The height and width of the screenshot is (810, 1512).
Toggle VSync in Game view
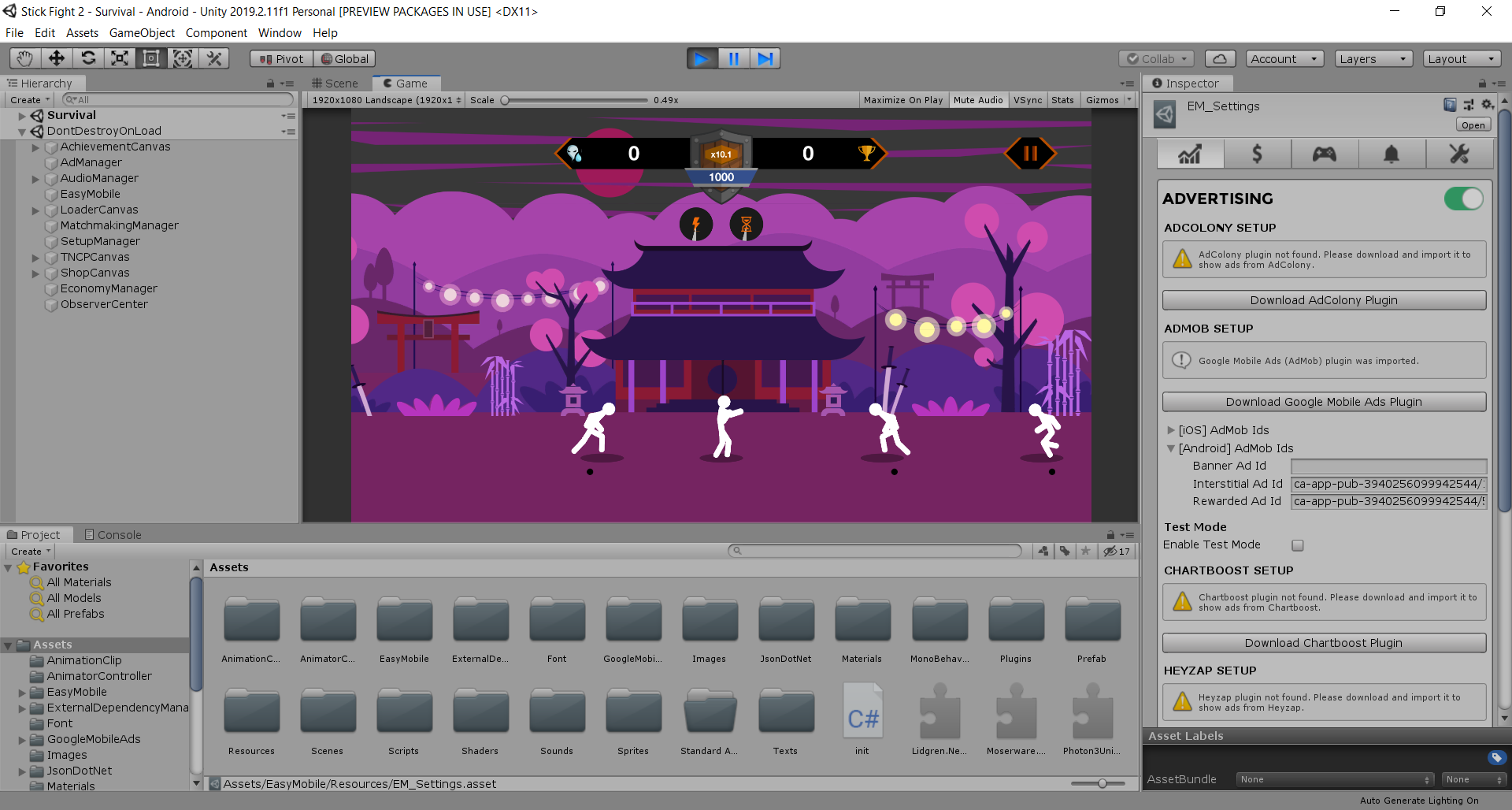(x=1028, y=100)
